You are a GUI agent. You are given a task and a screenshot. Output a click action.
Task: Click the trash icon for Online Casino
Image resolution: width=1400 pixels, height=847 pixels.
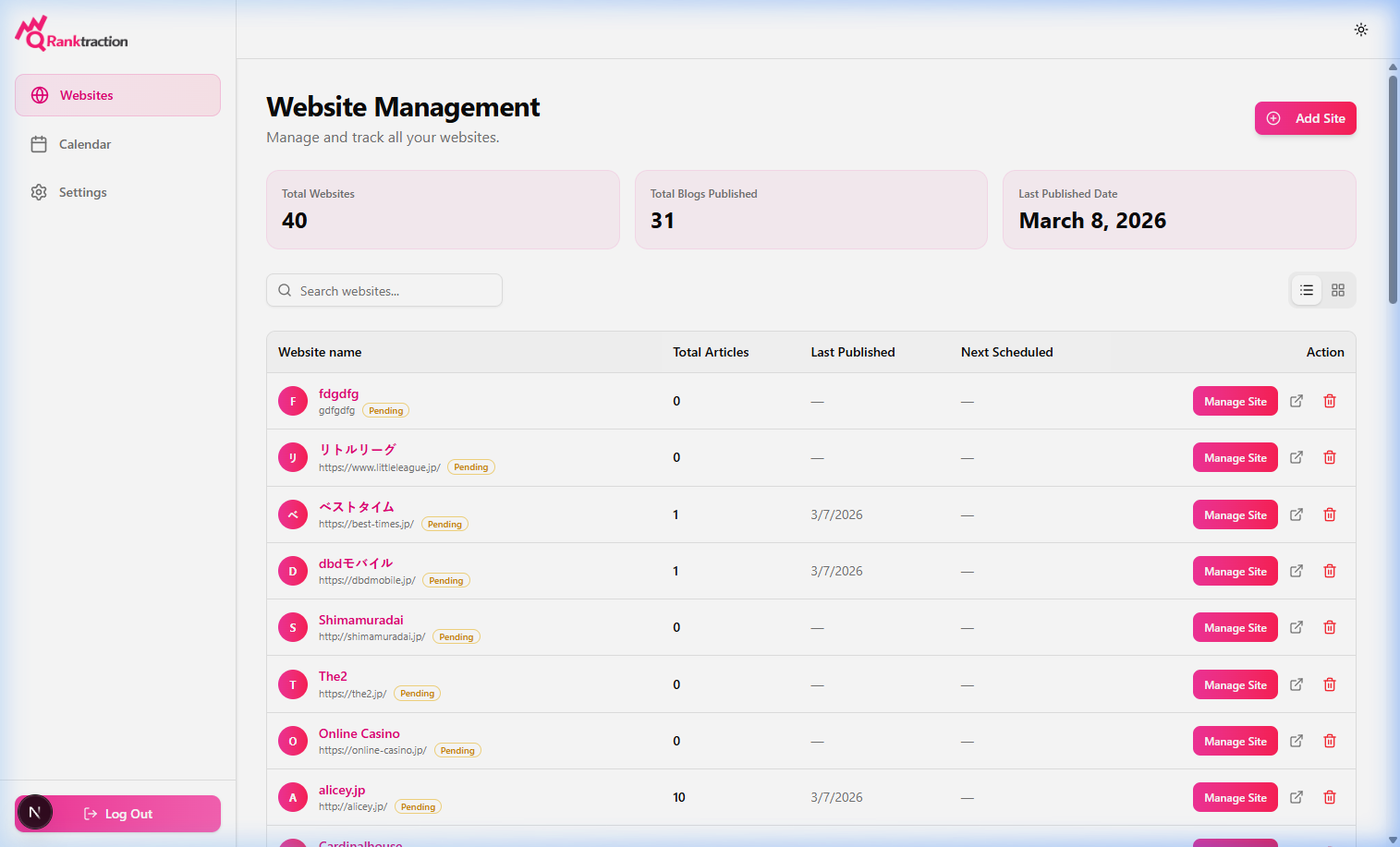pos(1330,740)
